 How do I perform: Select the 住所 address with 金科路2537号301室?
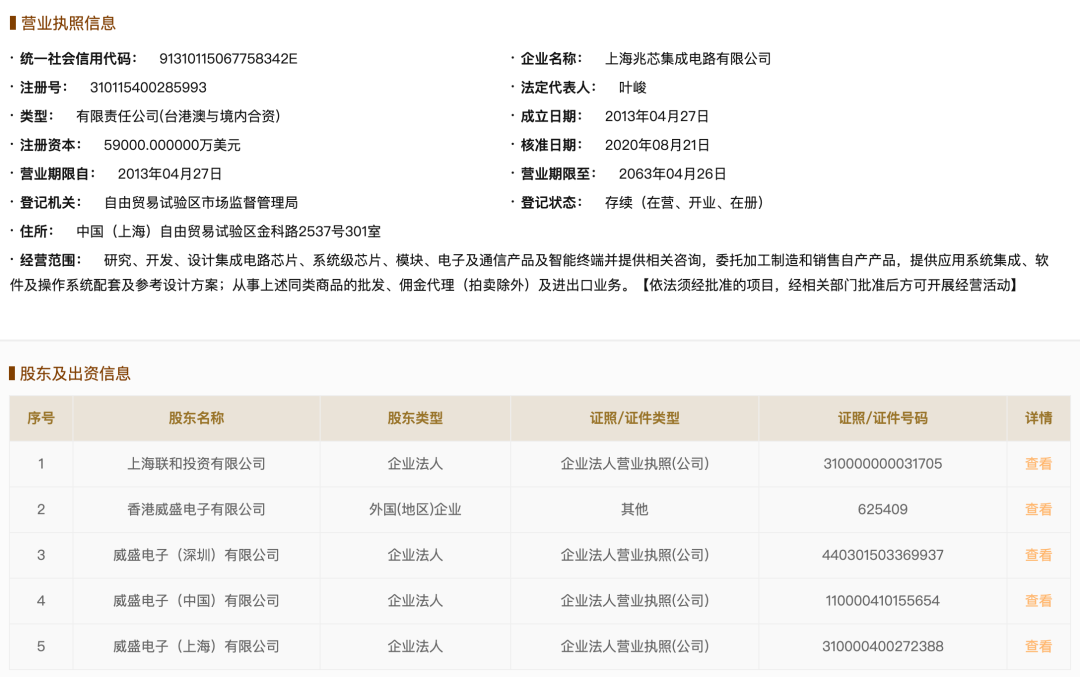(228, 231)
